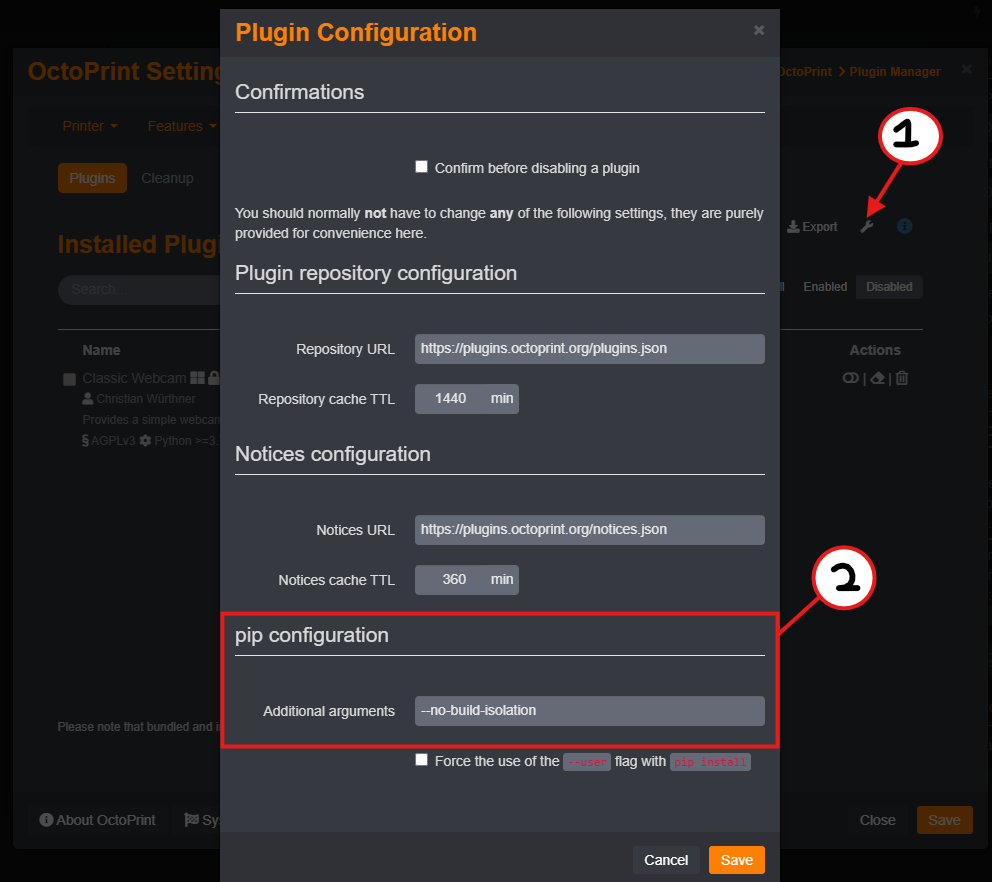This screenshot has width=992, height=882.
Task: Click Classic Webcam enable/disable toggle icon
Action: (851, 378)
